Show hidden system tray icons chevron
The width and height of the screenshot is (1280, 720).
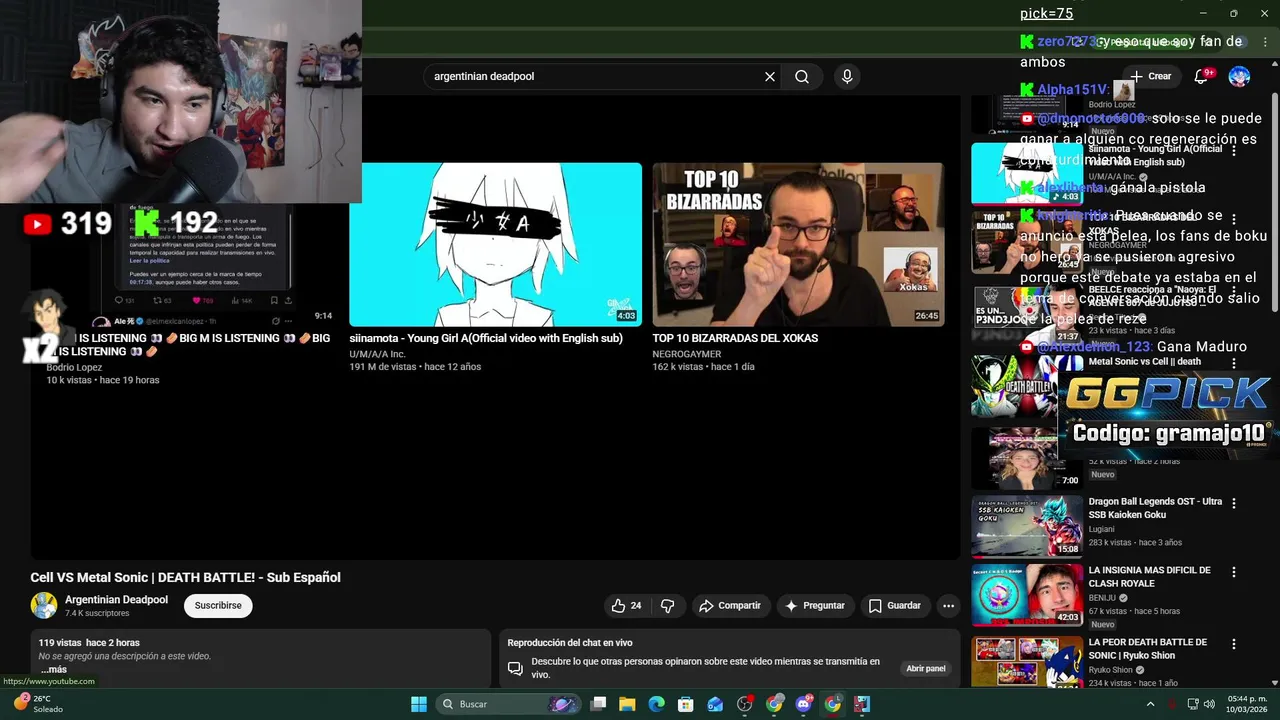point(1151,704)
